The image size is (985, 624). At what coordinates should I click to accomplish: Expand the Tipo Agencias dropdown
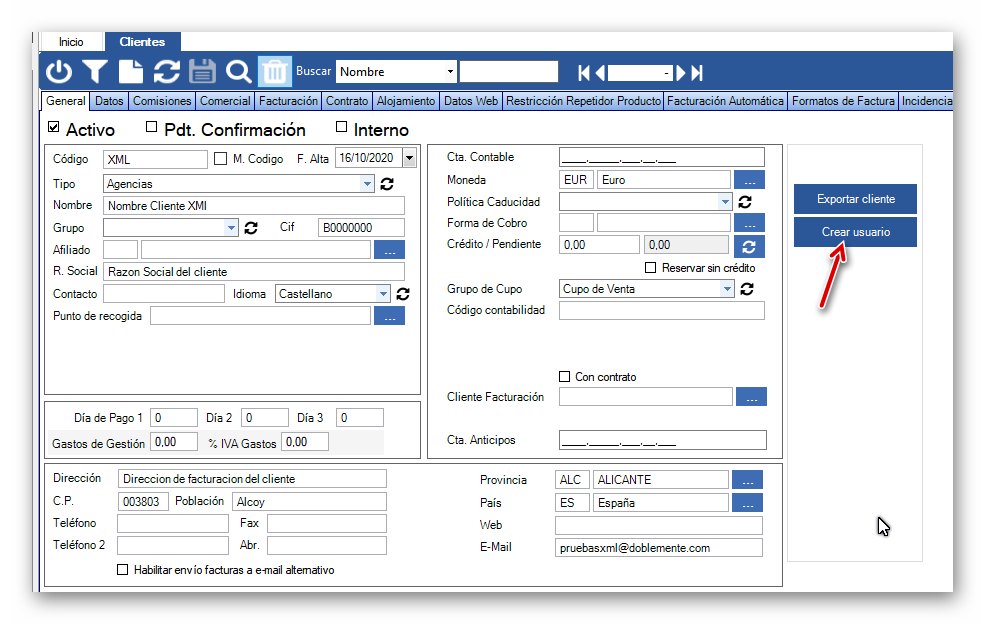point(367,184)
